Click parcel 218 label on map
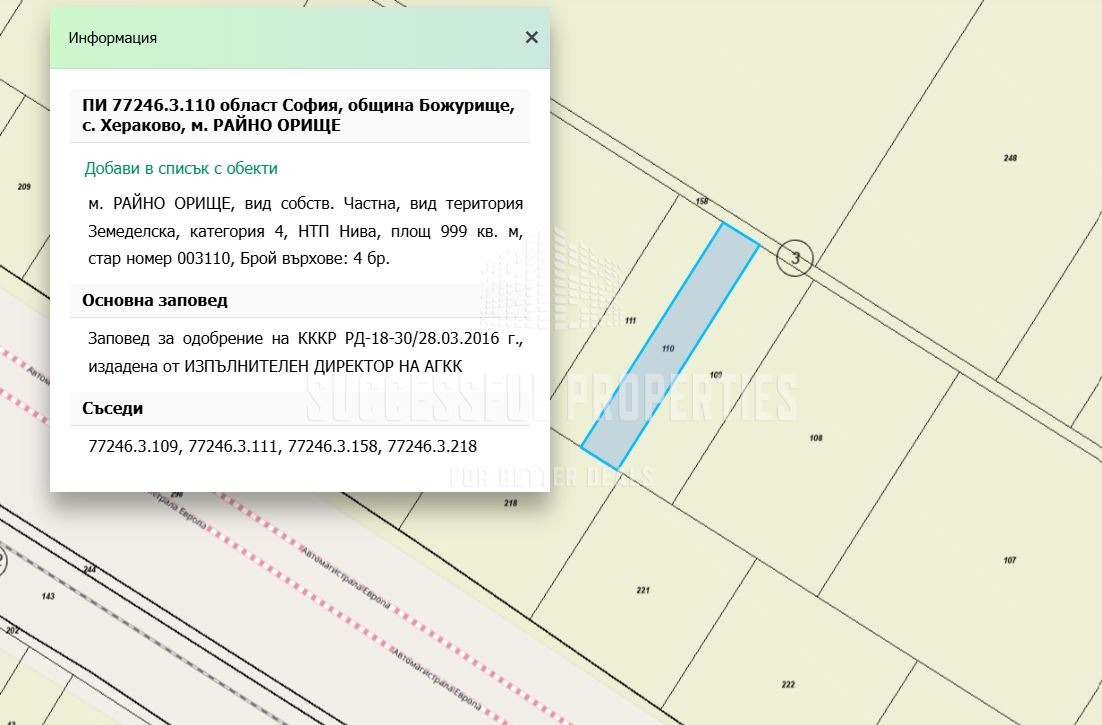1102x725 pixels. click(x=511, y=503)
